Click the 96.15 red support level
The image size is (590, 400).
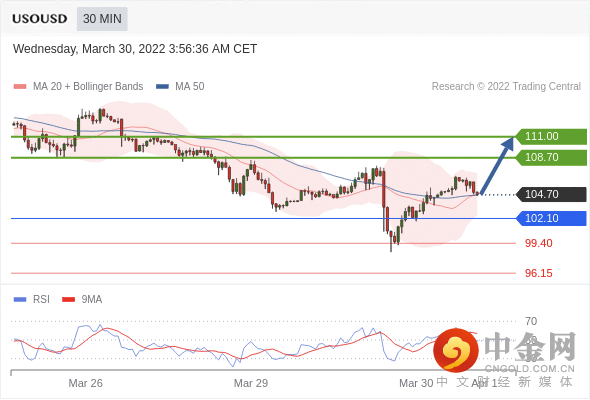pos(538,273)
